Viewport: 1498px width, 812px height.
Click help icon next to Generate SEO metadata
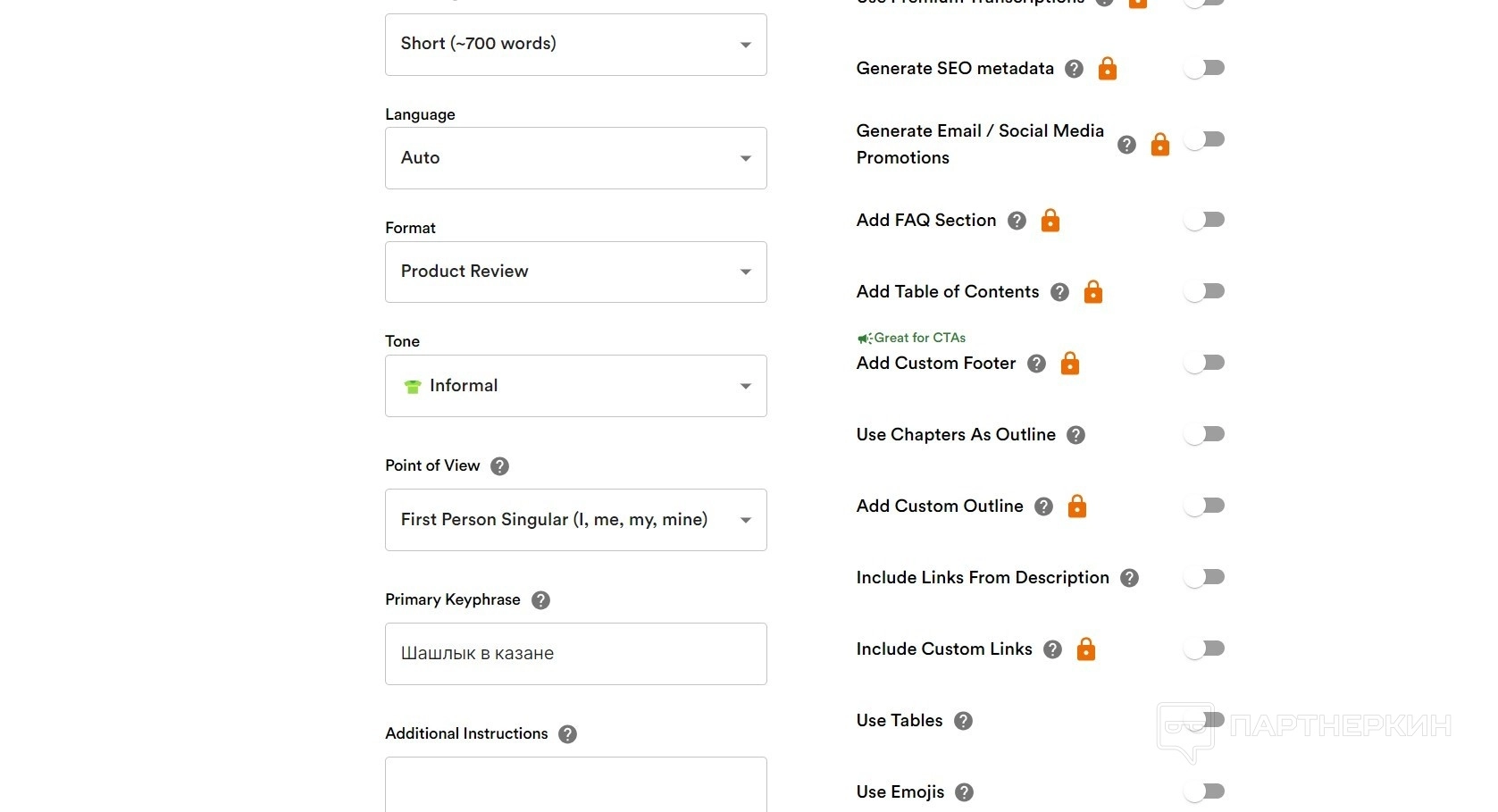(1075, 69)
